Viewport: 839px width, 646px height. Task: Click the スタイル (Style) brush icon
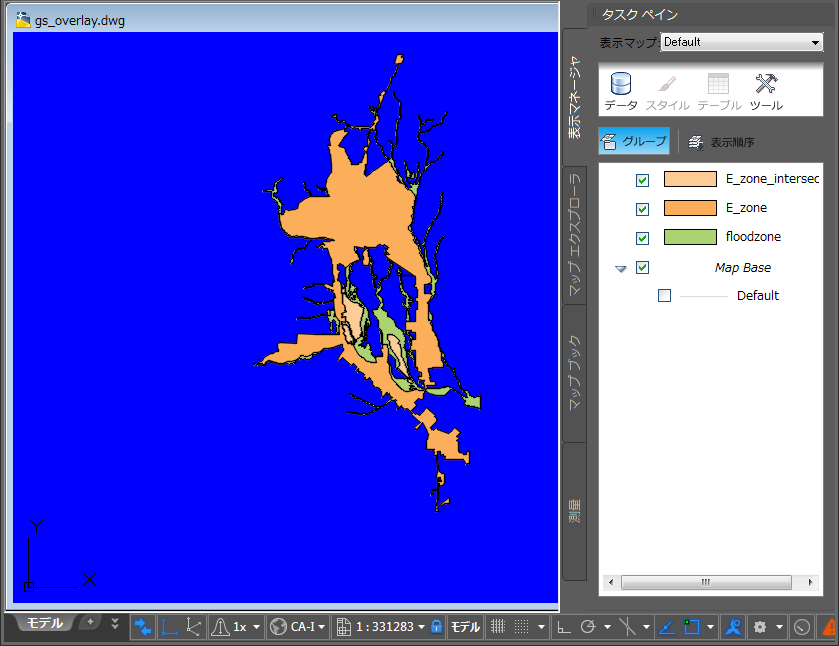(x=667, y=91)
